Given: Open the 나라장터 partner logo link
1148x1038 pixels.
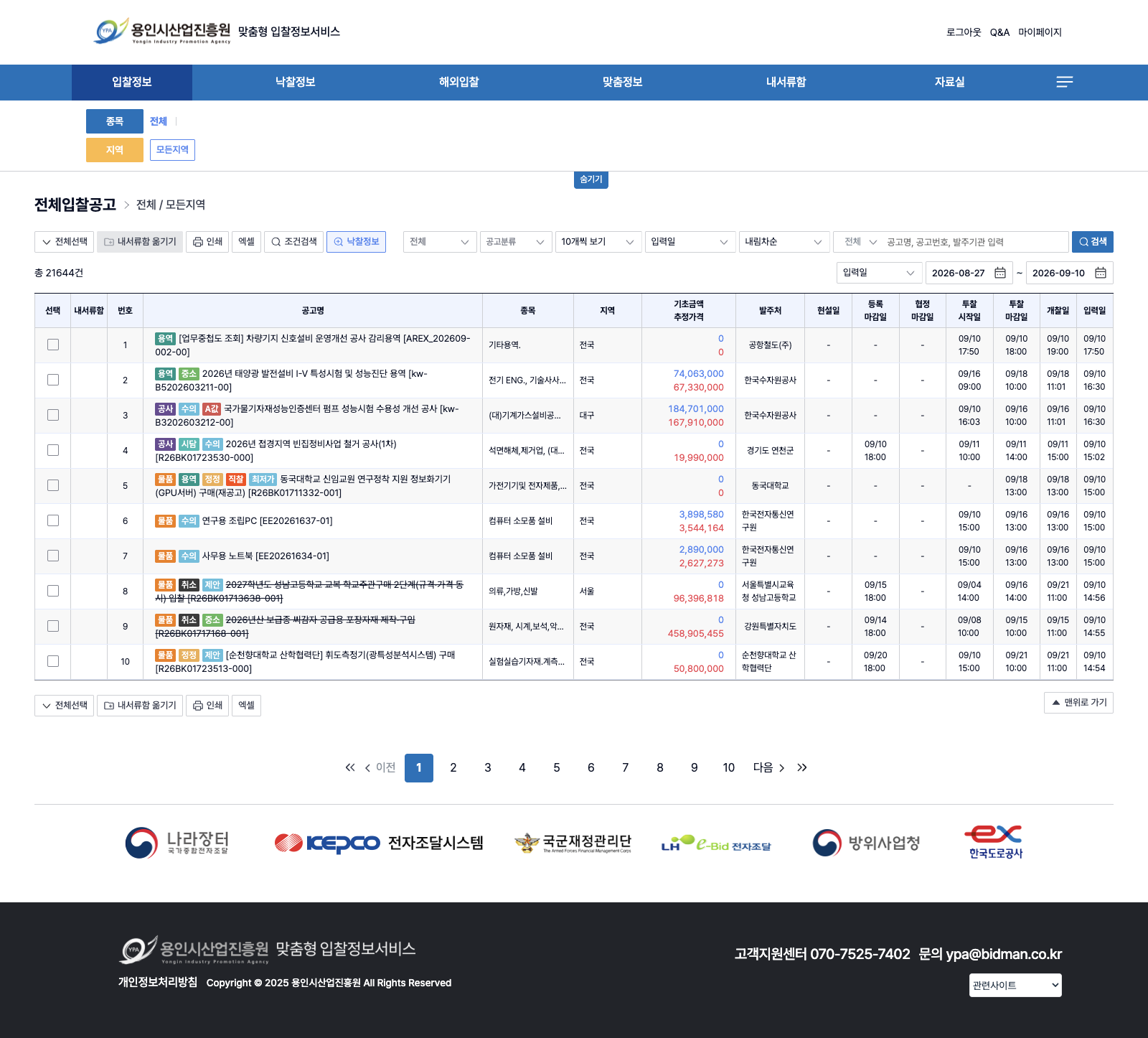Looking at the screenshot, I should [177, 843].
